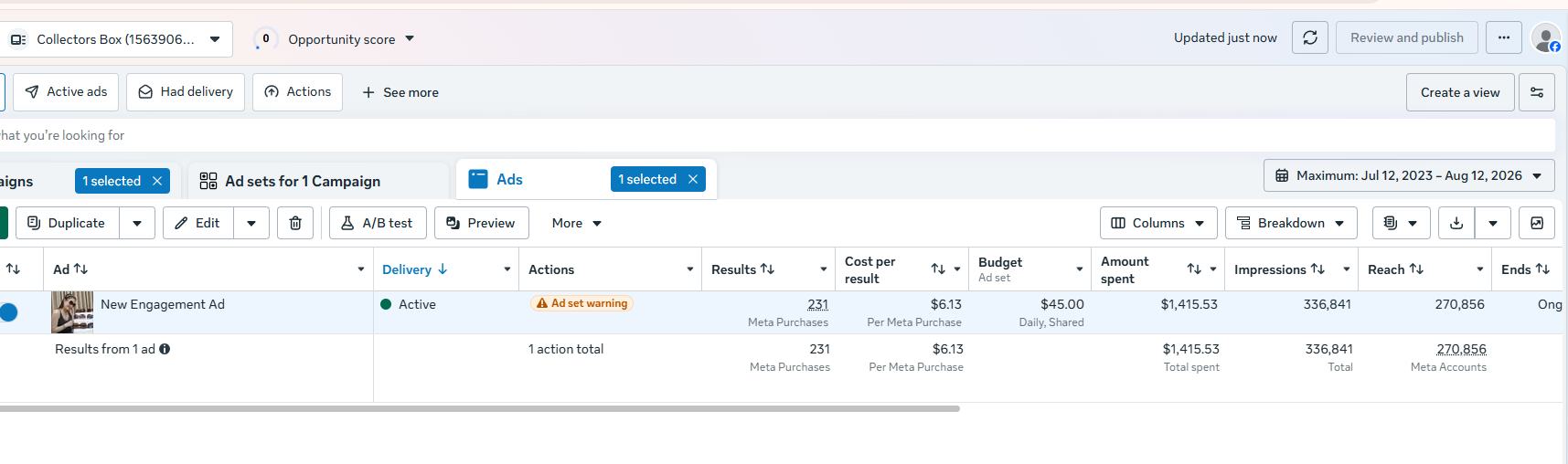Open the view settings sliders icon
Screen dimensions: 1568x464
tap(1536, 92)
